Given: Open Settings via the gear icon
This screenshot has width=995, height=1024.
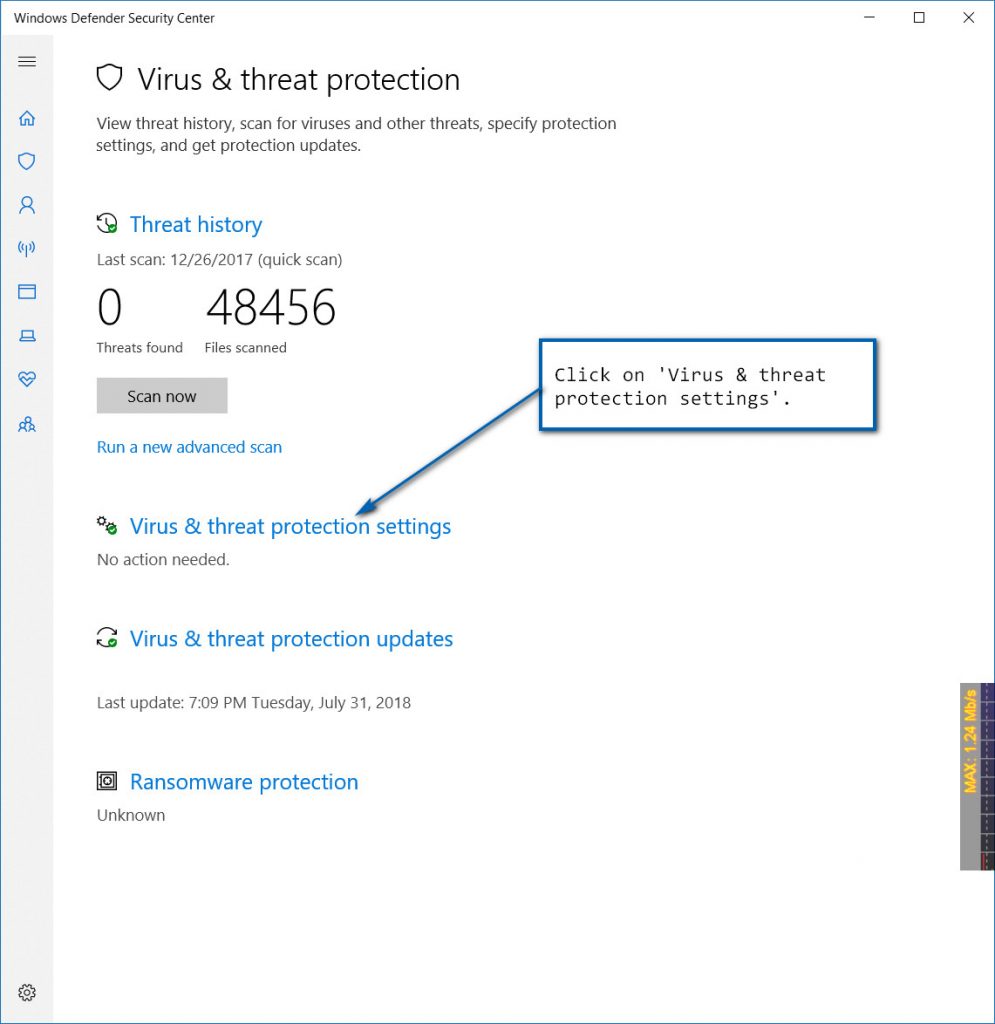Looking at the screenshot, I should 27,992.
